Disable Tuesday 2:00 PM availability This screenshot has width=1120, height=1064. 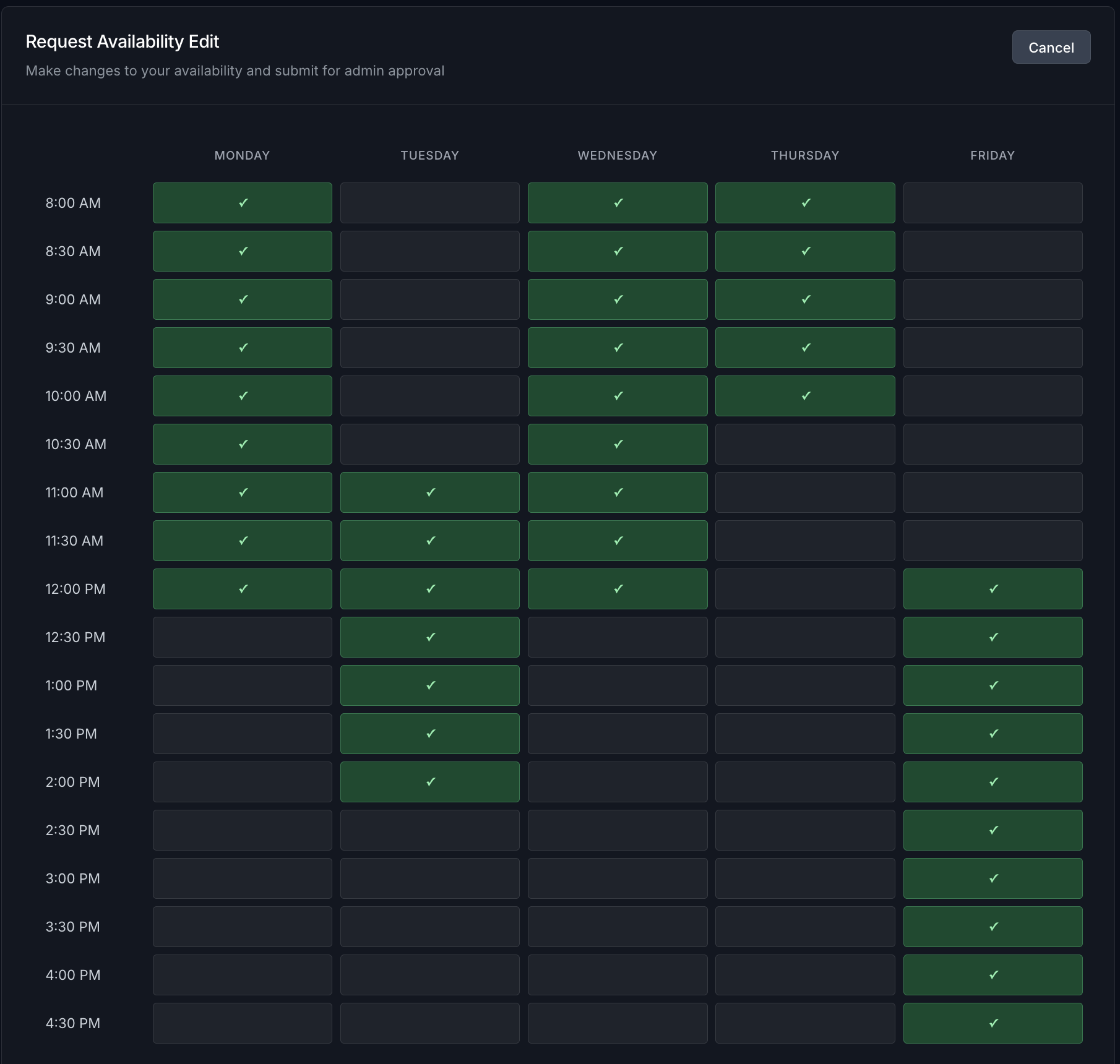pos(429,782)
